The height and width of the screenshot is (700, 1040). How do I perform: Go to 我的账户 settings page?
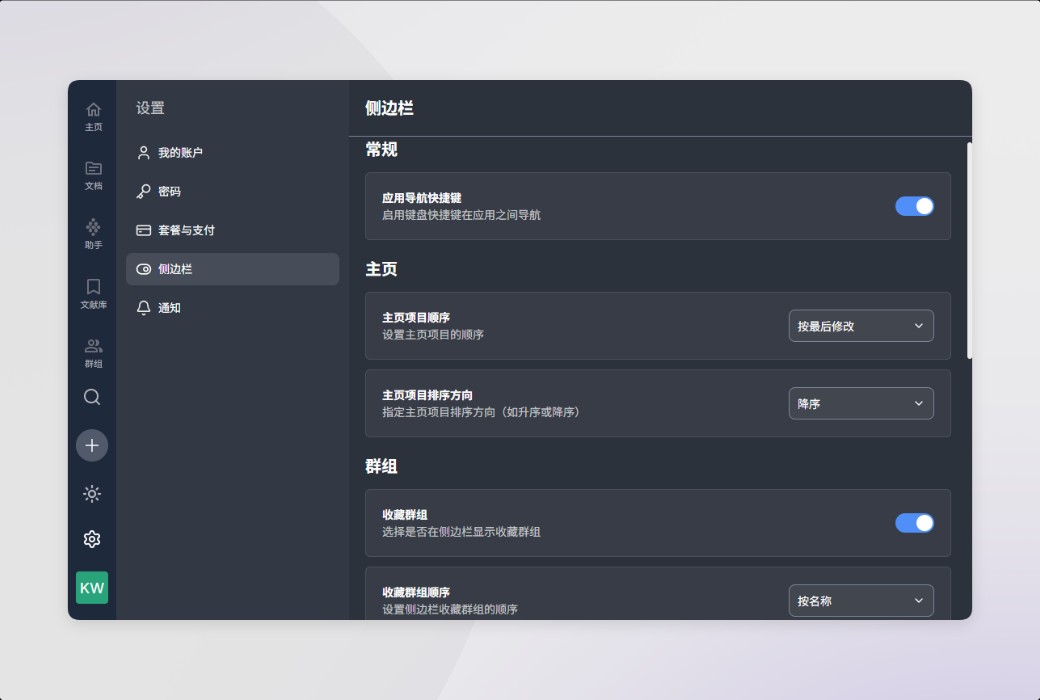(x=232, y=153)
